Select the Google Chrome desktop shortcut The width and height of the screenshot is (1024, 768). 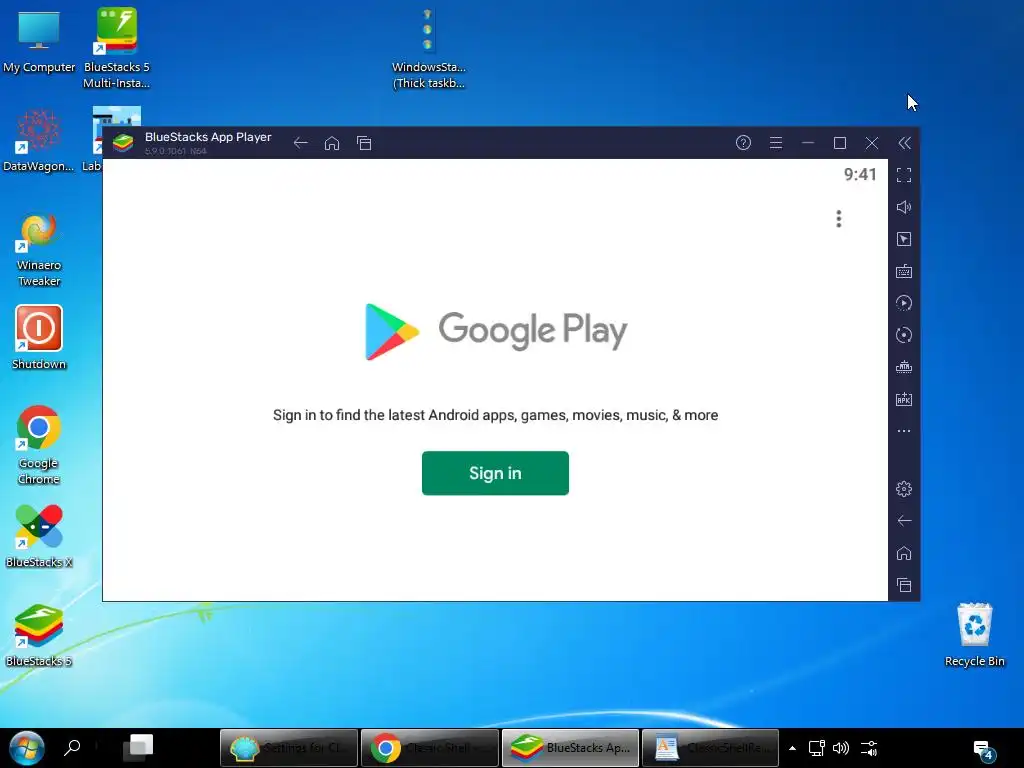point(39,445)
